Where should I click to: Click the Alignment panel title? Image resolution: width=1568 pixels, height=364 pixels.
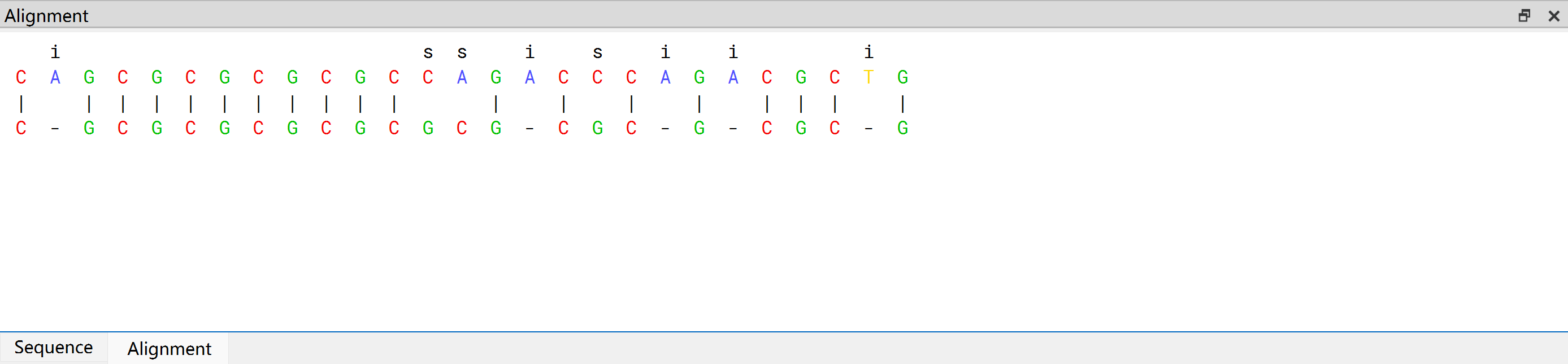[x=46, y=16]
